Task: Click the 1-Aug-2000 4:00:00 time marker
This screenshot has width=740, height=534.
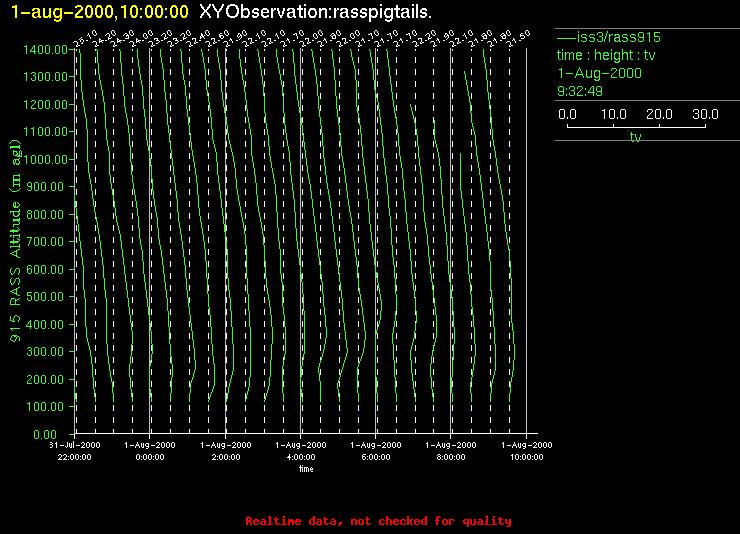Action: click(301, 449)
